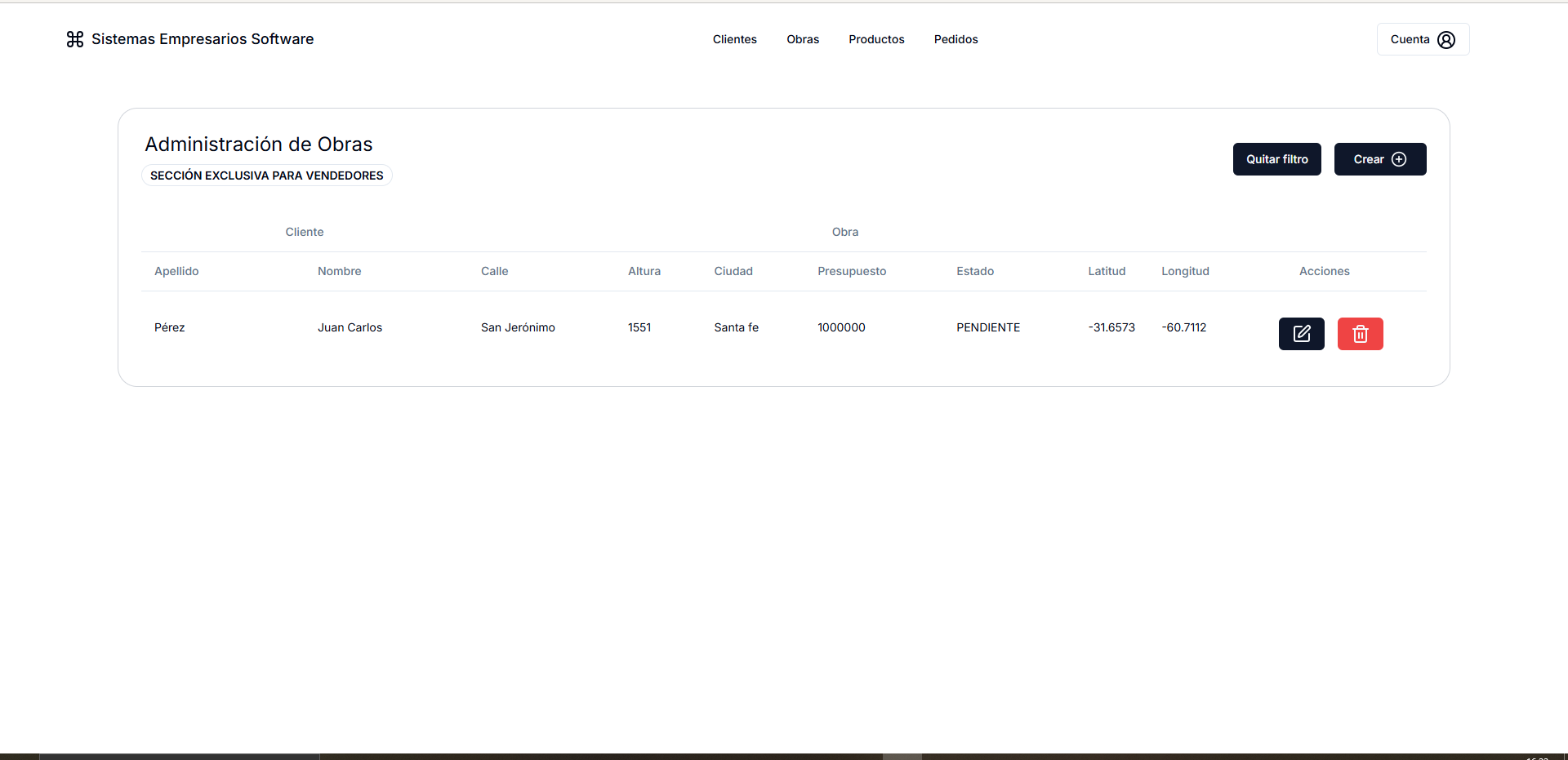Viewport: 1568px width, 760px height.
Task: Open the Clientes section
Action: pos(734,39)
